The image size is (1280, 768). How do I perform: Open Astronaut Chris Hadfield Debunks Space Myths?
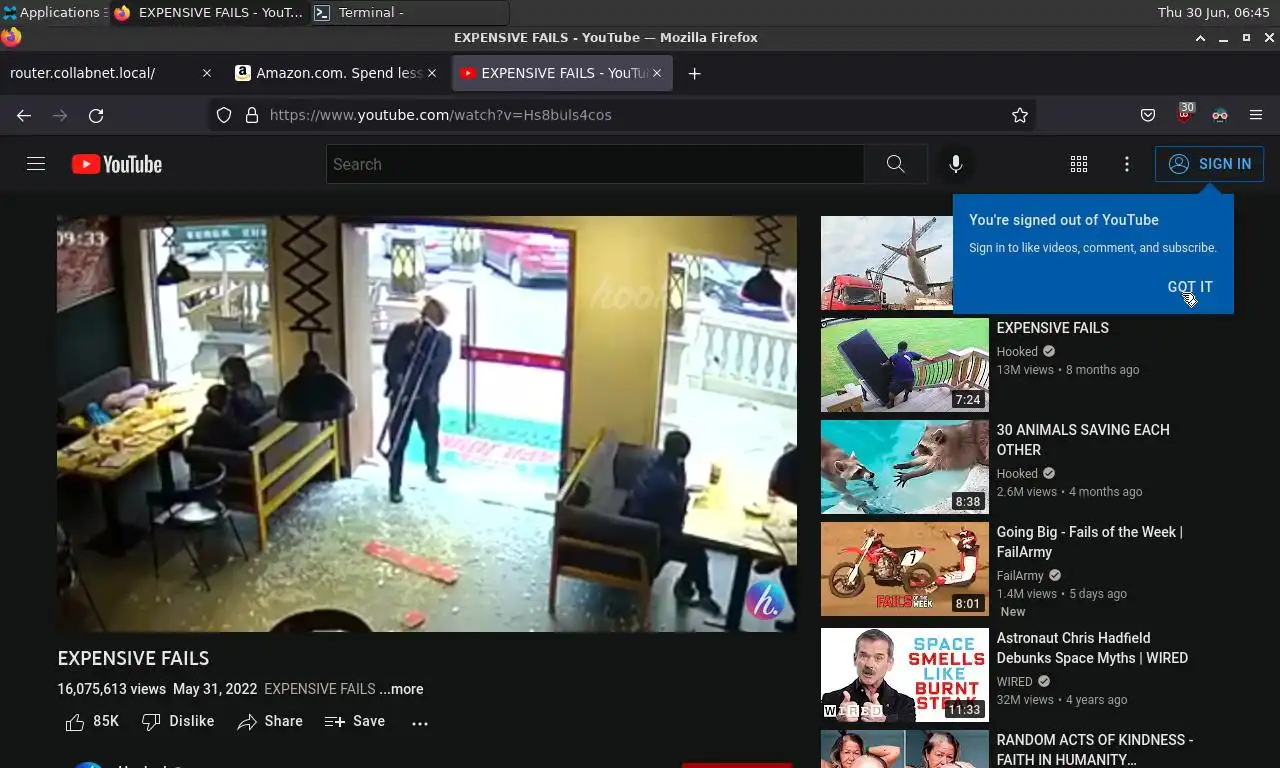(1092, 648)
